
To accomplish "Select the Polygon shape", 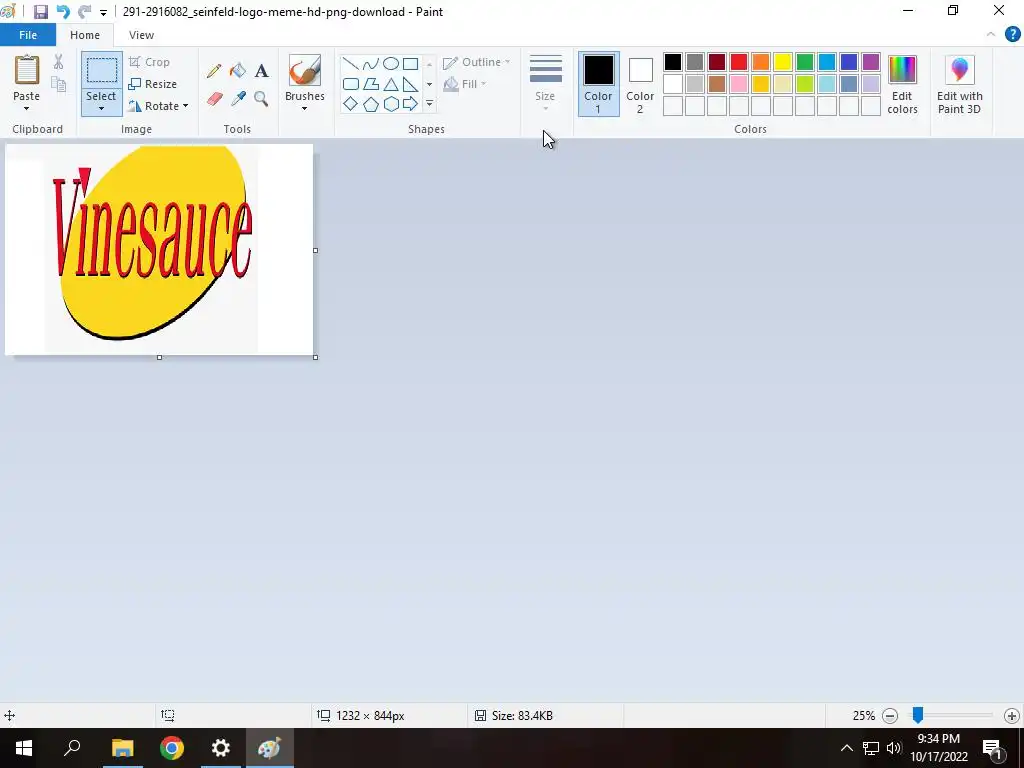I will (371, 84).
